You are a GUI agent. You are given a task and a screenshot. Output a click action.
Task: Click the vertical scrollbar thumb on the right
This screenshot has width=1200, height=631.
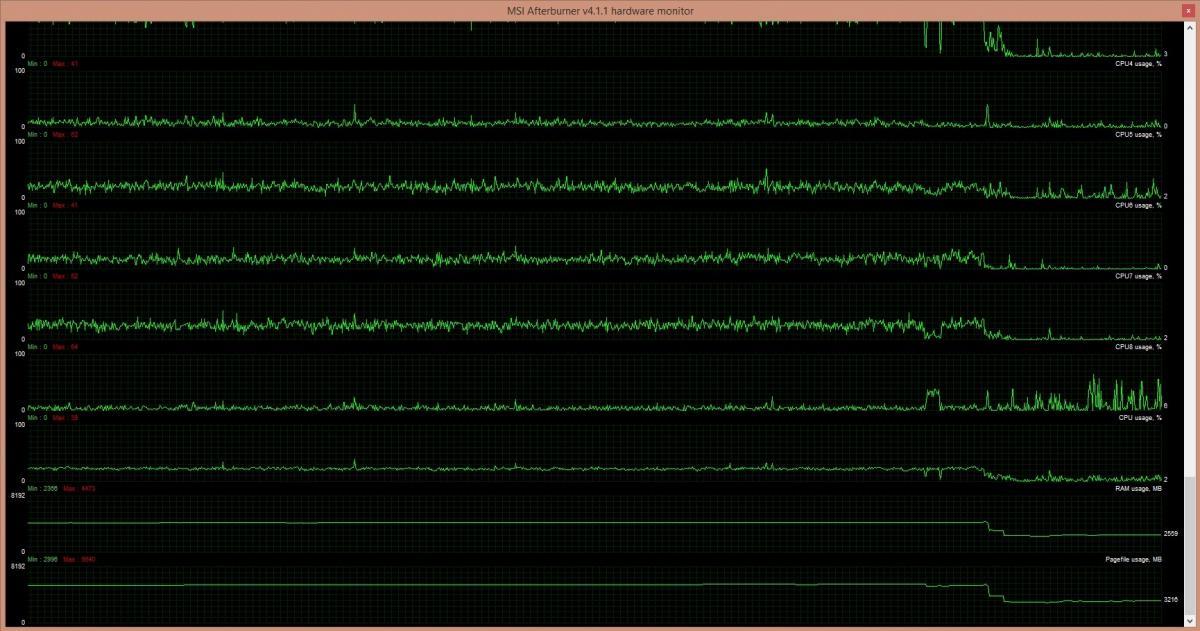coord(1189,548)
